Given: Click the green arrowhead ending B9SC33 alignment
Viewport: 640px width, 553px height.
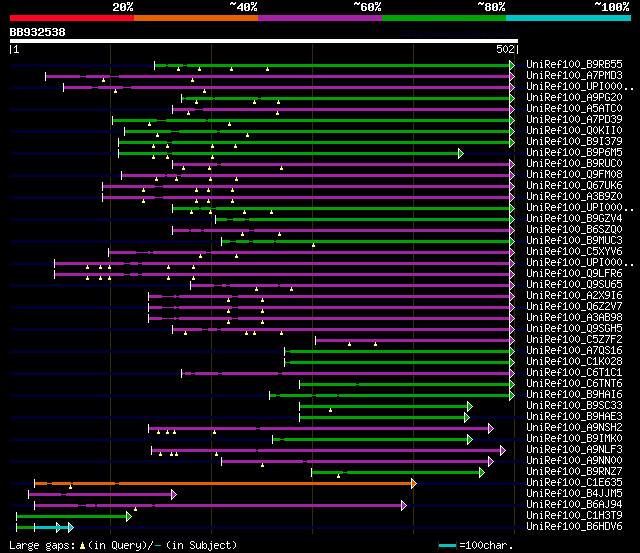Looking at the screenshot, I should coord(470,406).
